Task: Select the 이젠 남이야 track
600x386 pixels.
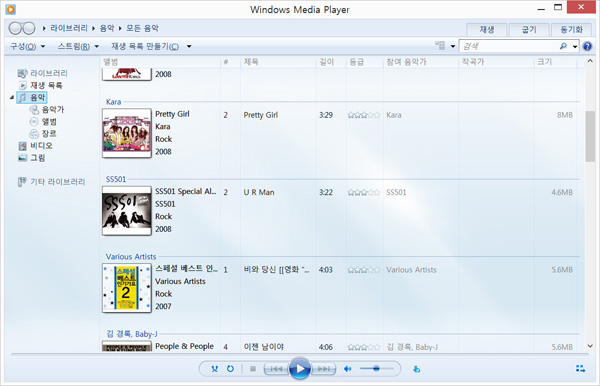Action: [264, 347]
